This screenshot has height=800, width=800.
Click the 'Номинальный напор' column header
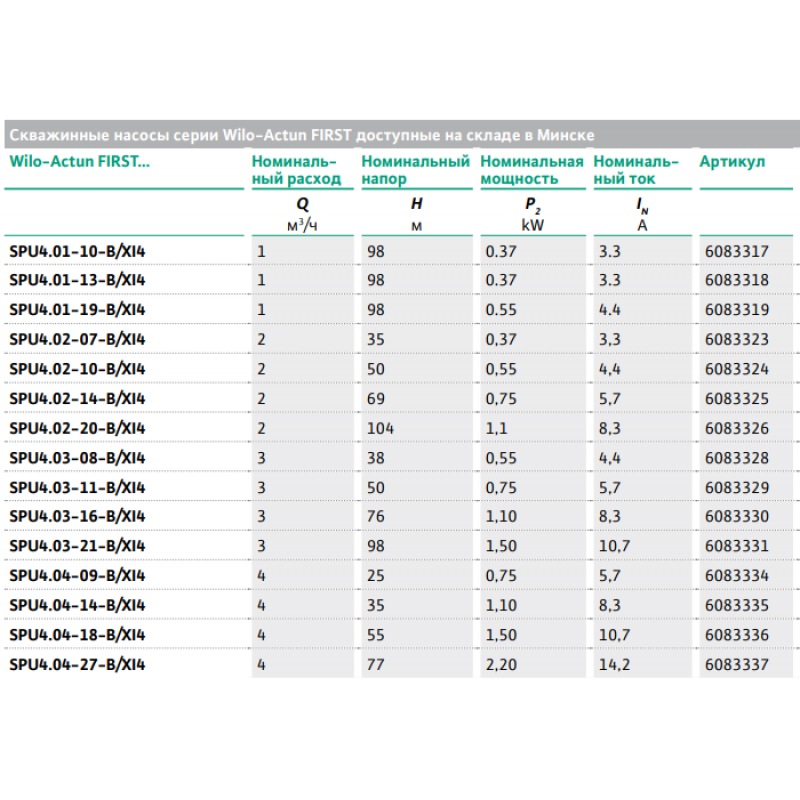(415, 170)
